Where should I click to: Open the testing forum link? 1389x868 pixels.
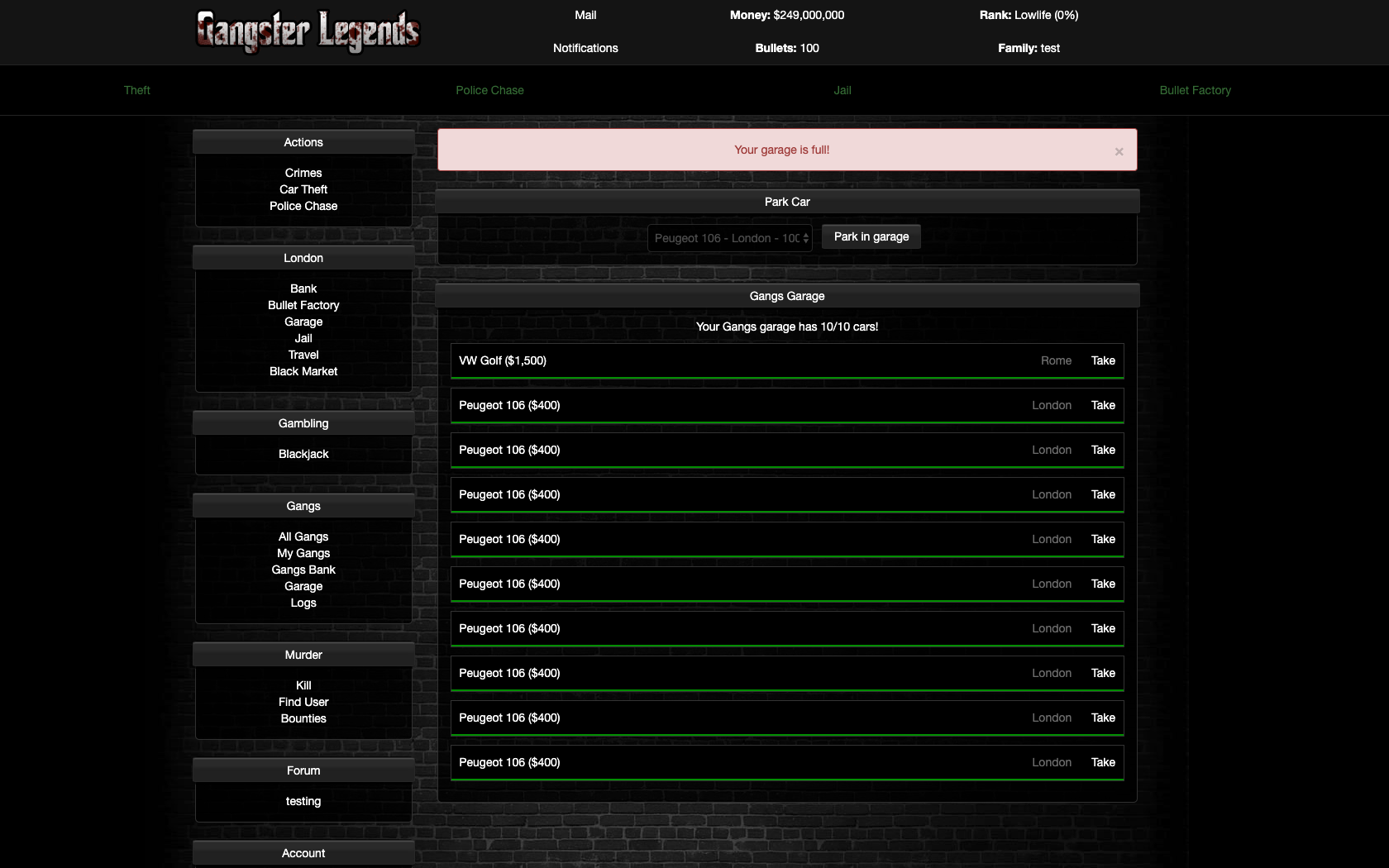pyautogui.click(x=303, y=801)
